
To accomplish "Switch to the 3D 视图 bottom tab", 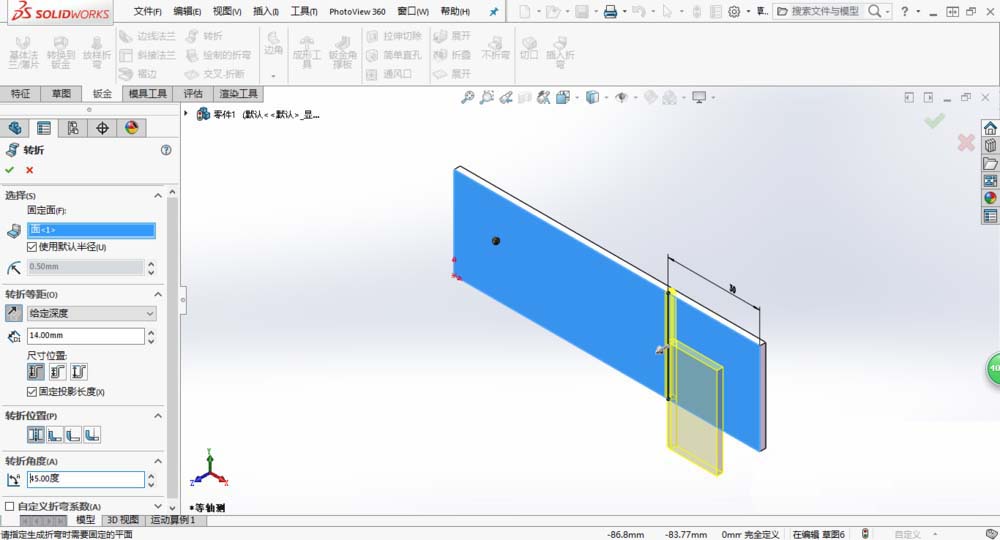I will (122, 520).
